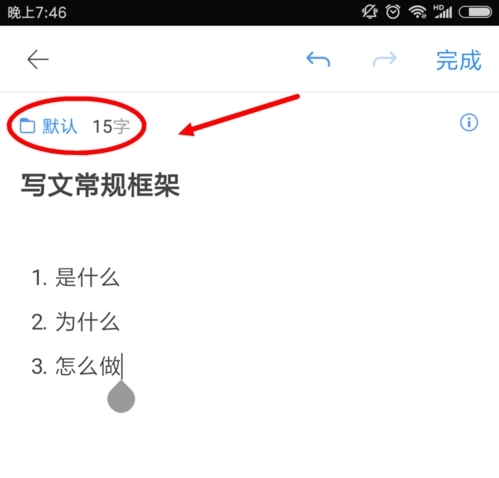This screenshot has width=499, height=478.
Task: Tap list item 1 是什么
Action: point(76,277)
